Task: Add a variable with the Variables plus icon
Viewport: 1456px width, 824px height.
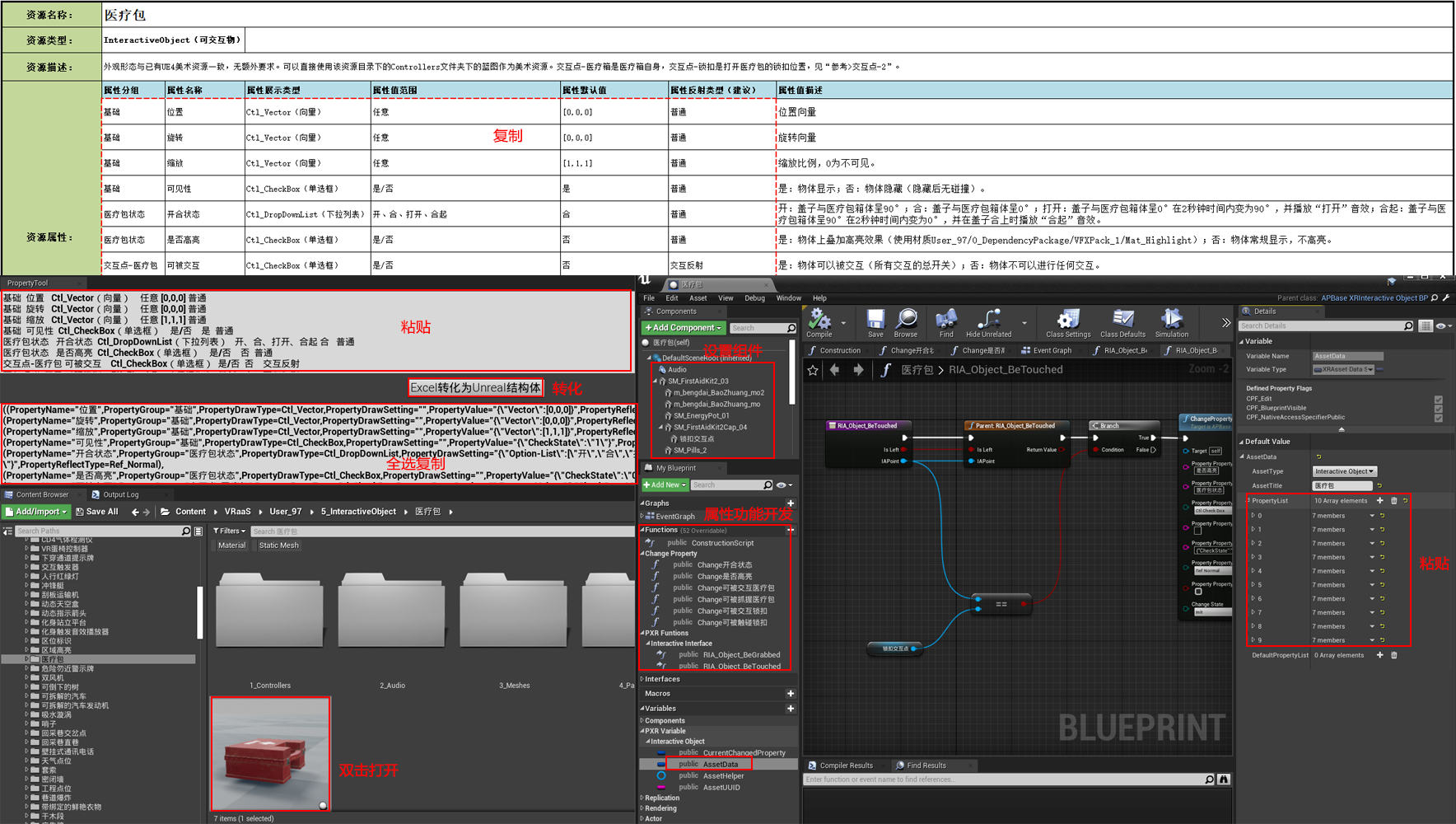Action: pyautogui.click(x=791, y=709)
